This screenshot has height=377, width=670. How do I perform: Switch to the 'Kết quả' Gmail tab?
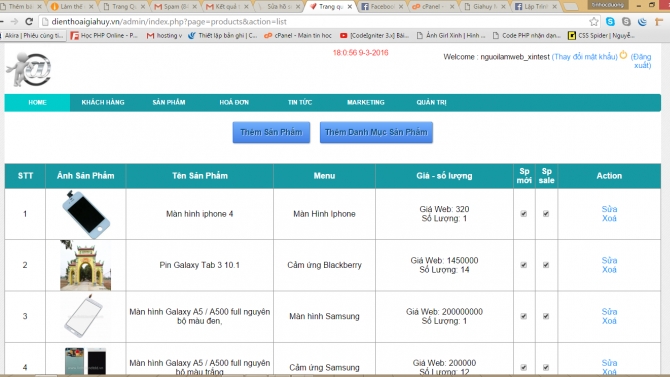tap(226, 6)
